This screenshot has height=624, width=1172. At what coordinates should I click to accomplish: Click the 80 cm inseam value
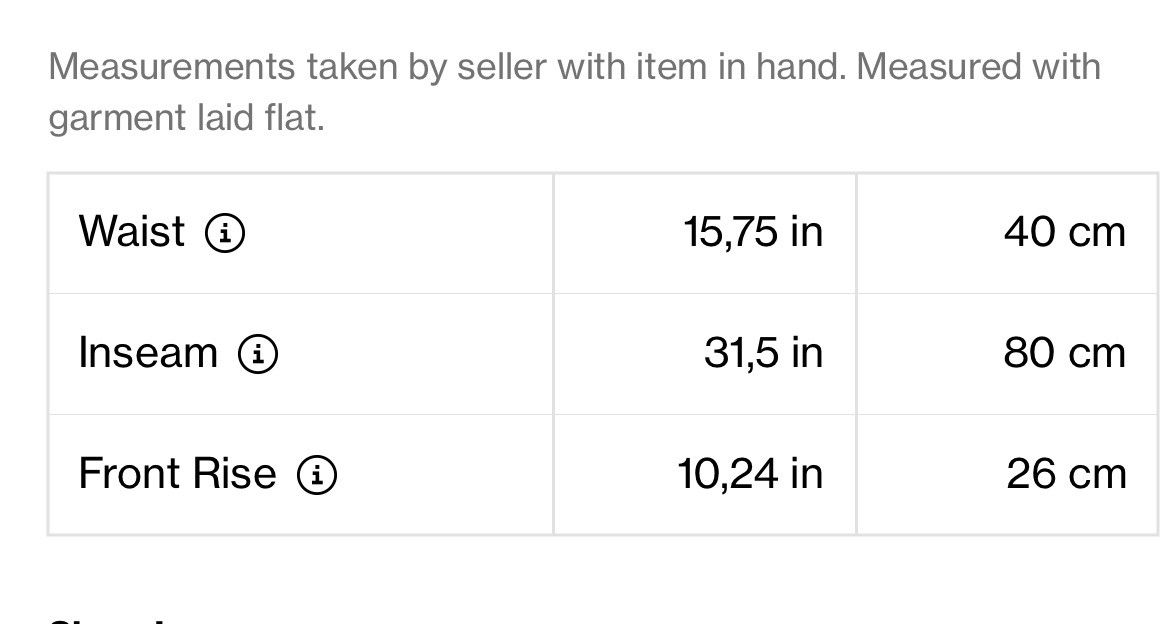pyautogui.click(x=1065, y=353)
